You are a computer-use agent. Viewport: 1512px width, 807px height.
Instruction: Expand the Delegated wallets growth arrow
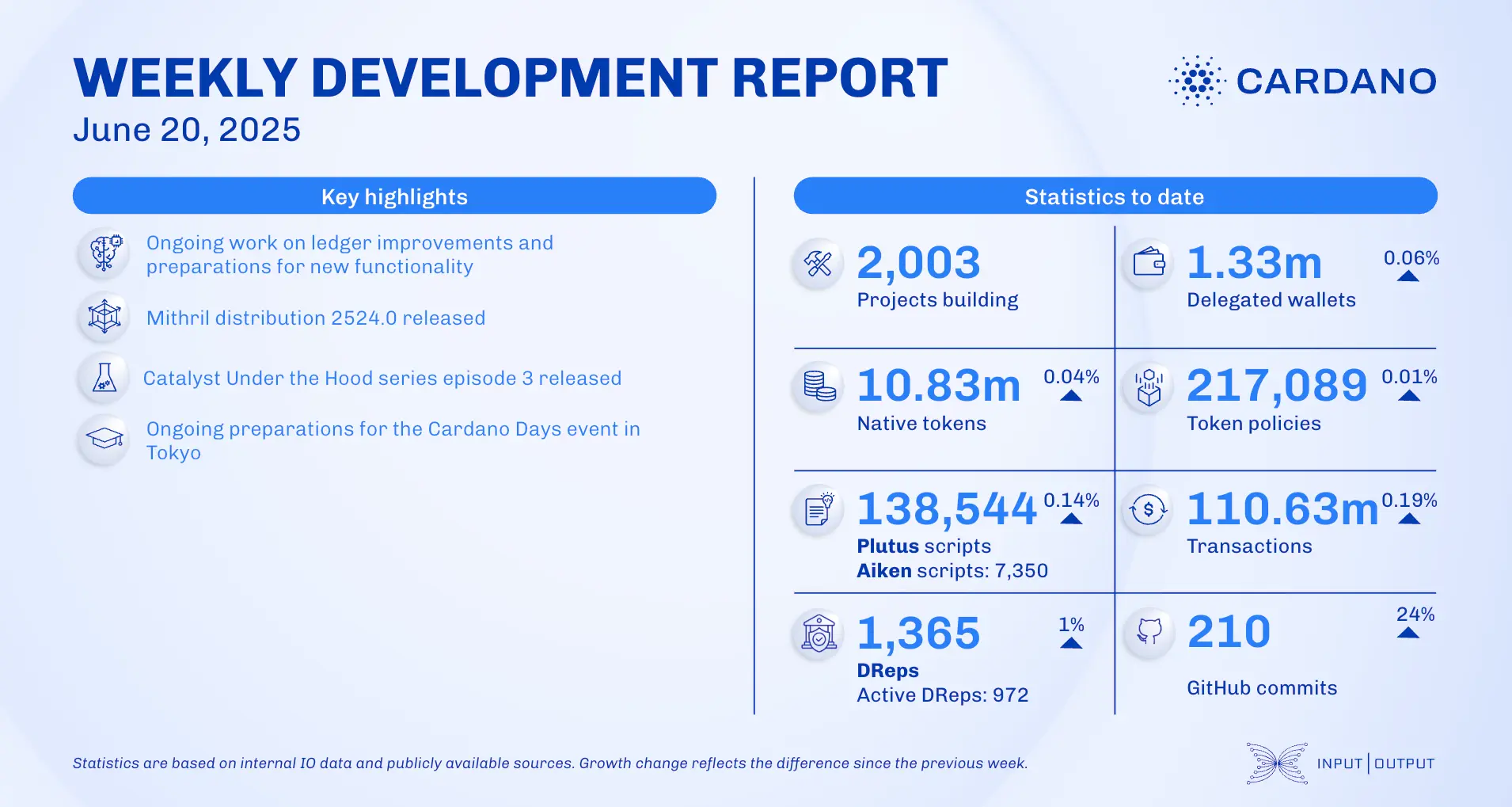(x=1408, y=276)
